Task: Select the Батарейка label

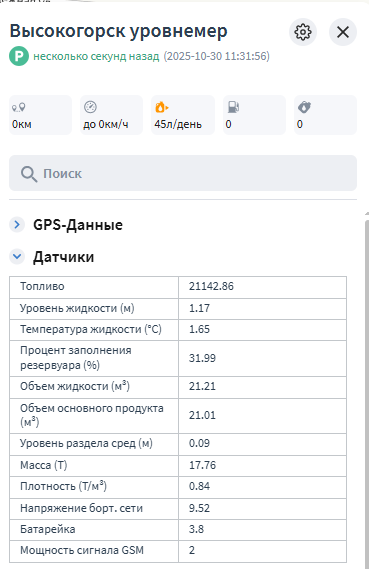Action: tap(48, 529)
